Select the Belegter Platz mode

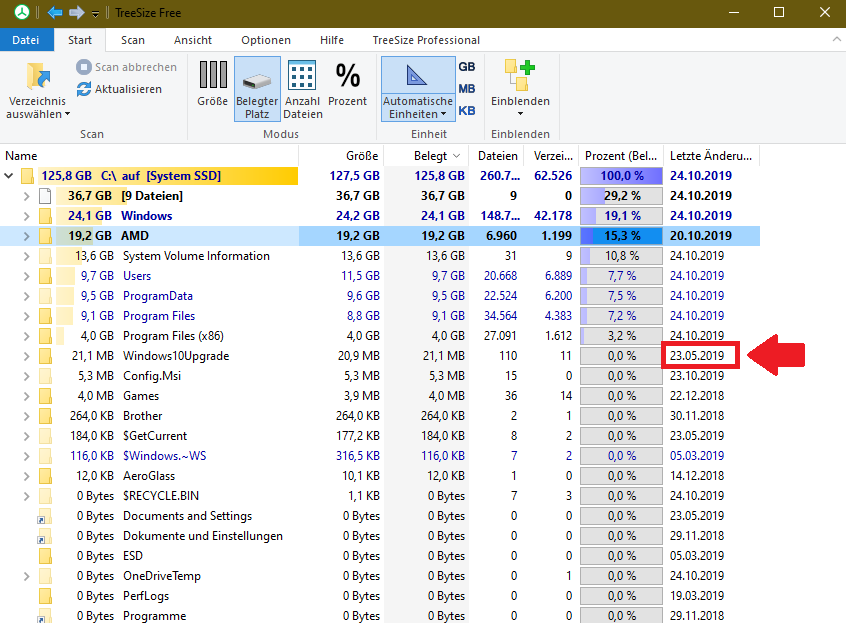pyautogui.click(x=257, y=89)
